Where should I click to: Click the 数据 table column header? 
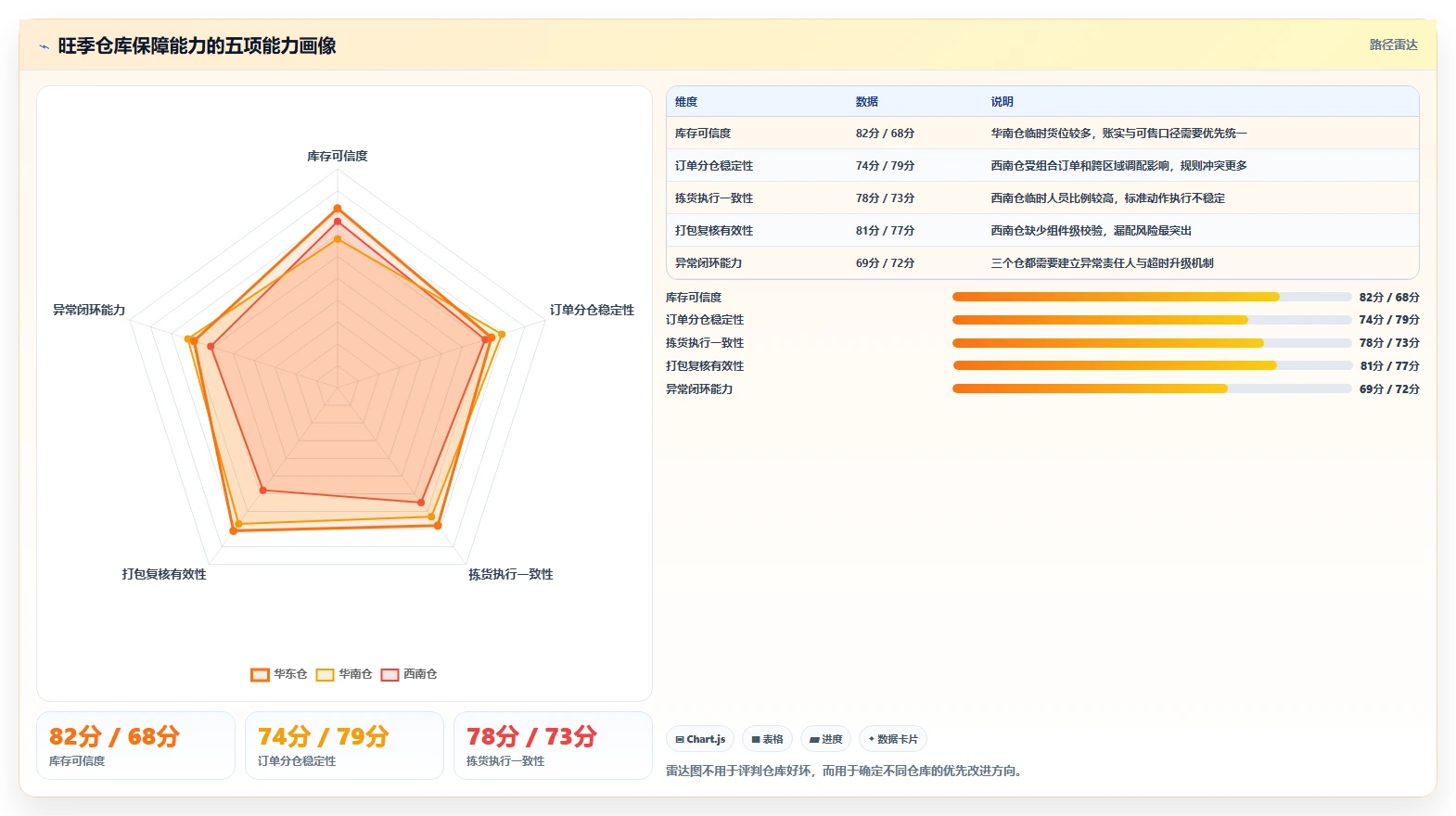(867, 102)
